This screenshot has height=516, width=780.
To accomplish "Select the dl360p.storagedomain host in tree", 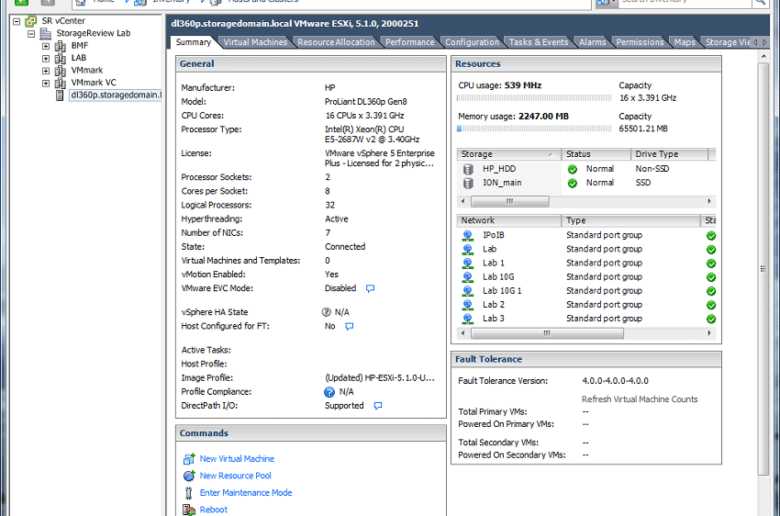I will pyautogui.click(x=115, y=95).
